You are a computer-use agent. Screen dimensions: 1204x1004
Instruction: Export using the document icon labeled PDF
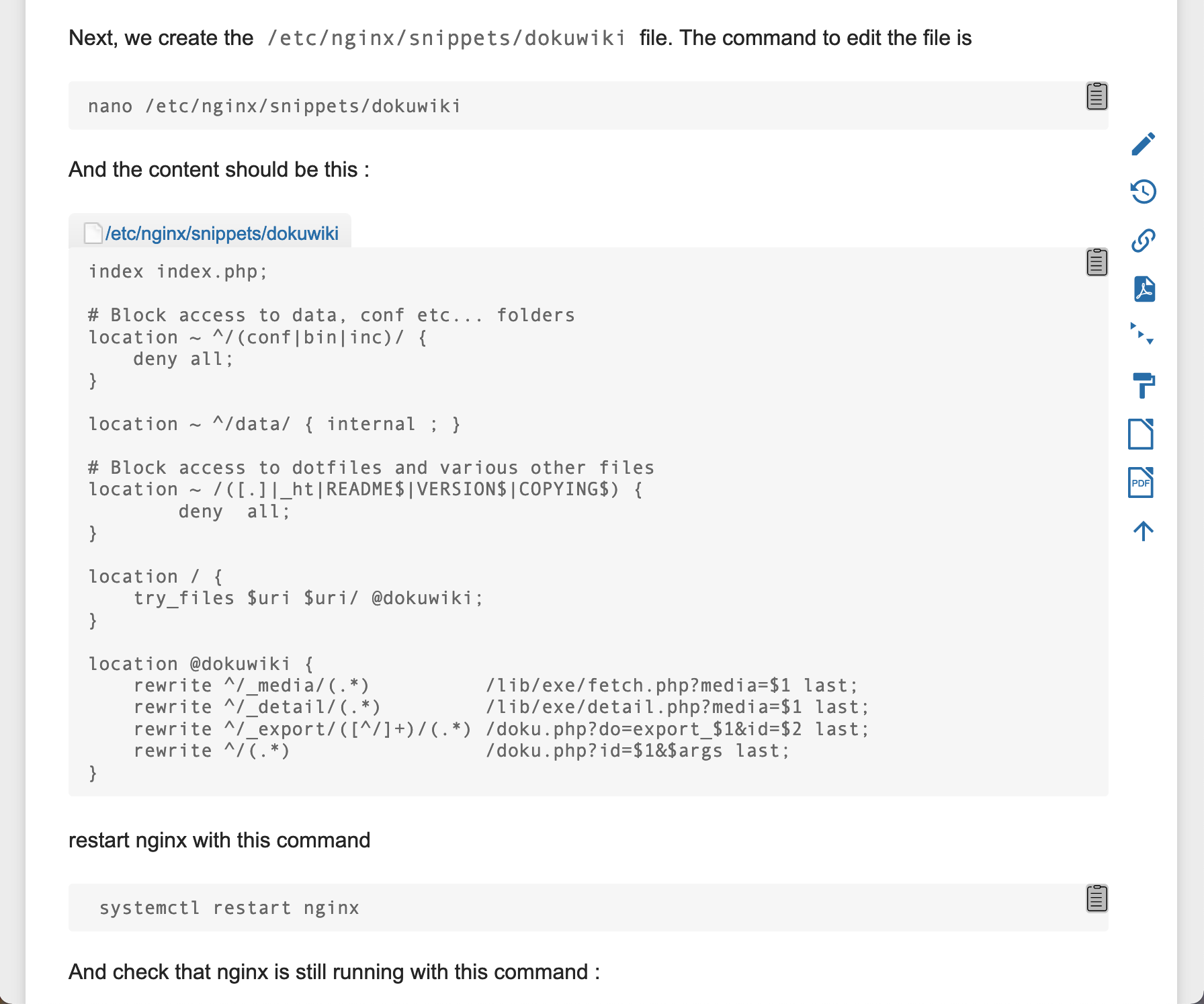(1141, 483)
